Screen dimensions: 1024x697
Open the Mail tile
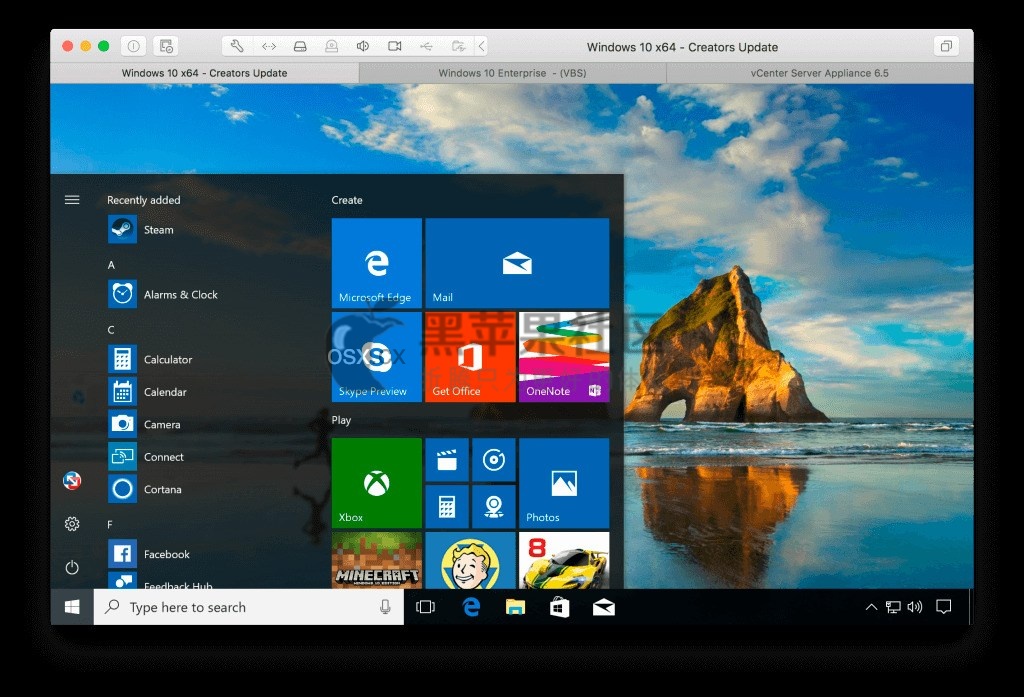pos(517,263)
